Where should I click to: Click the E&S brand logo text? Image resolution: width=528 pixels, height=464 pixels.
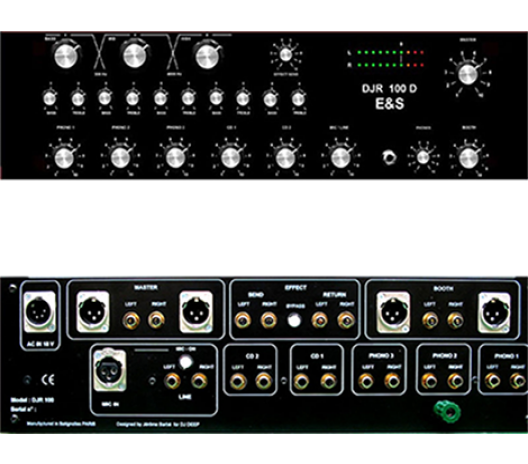[389, 104]
